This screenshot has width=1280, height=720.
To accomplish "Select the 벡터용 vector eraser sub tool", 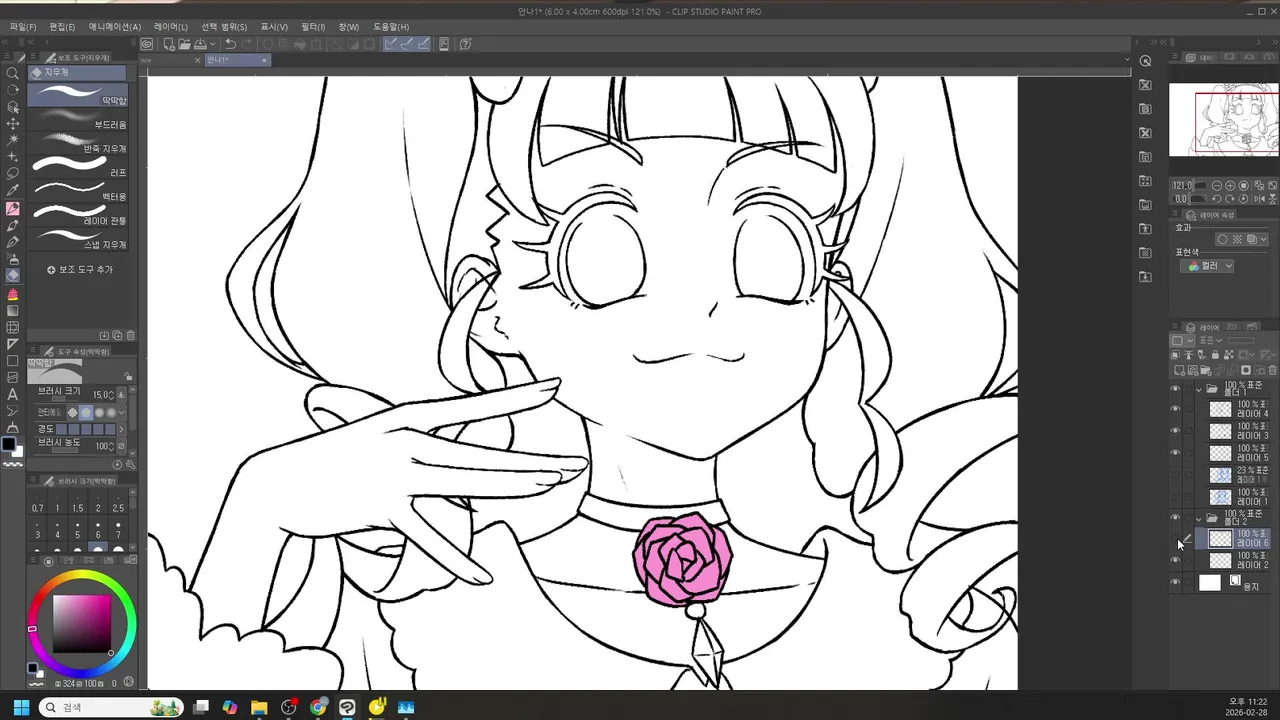I will [x=78, y=192].
